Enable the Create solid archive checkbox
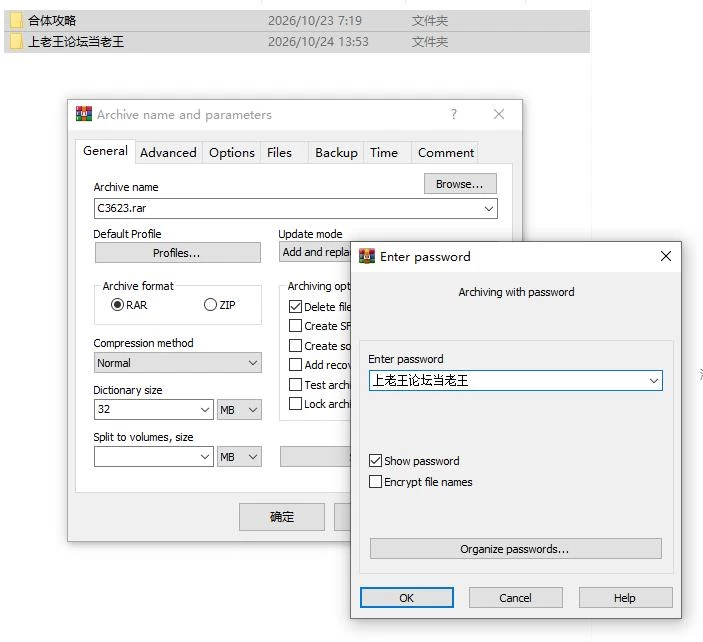Screen dimensions: 703x642 coord(295,346)
